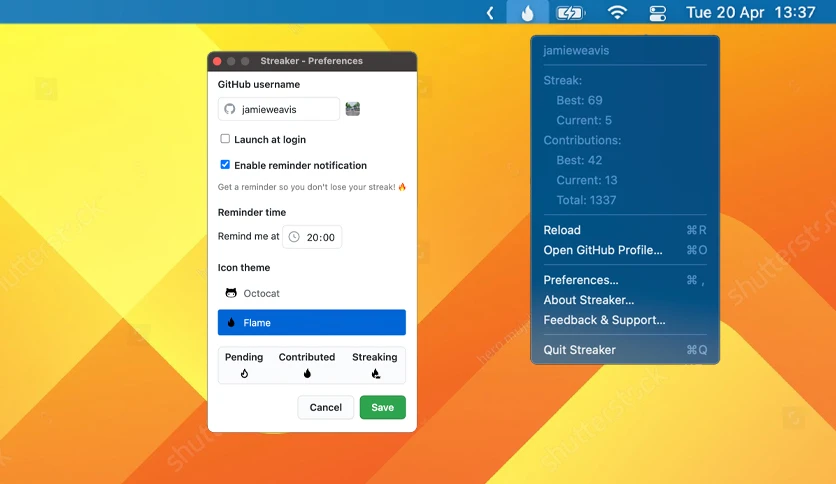The image size is (836, 484).
Task: Click the Octocat cat face icon
Action: coord(231,293)
